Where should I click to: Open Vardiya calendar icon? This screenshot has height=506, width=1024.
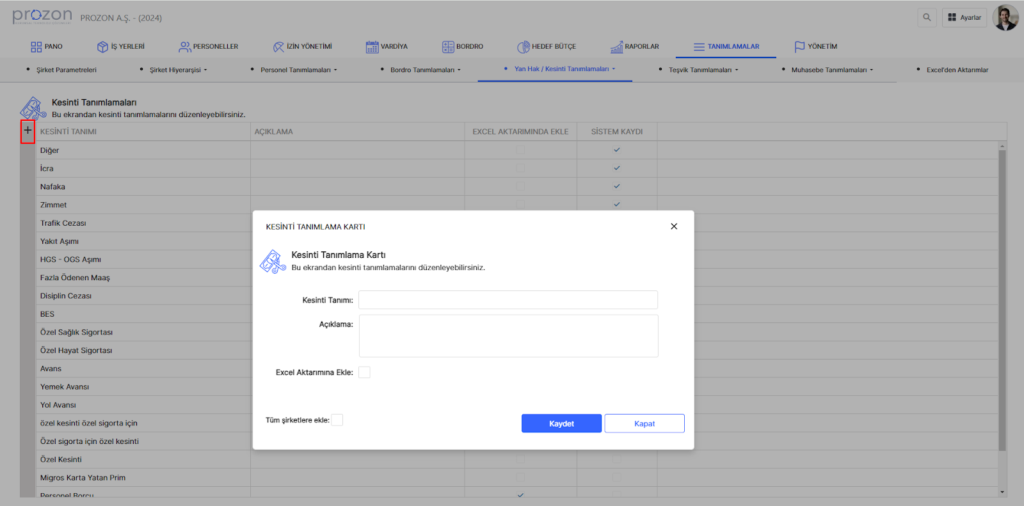pyautogui.click(x=372, y=47)
